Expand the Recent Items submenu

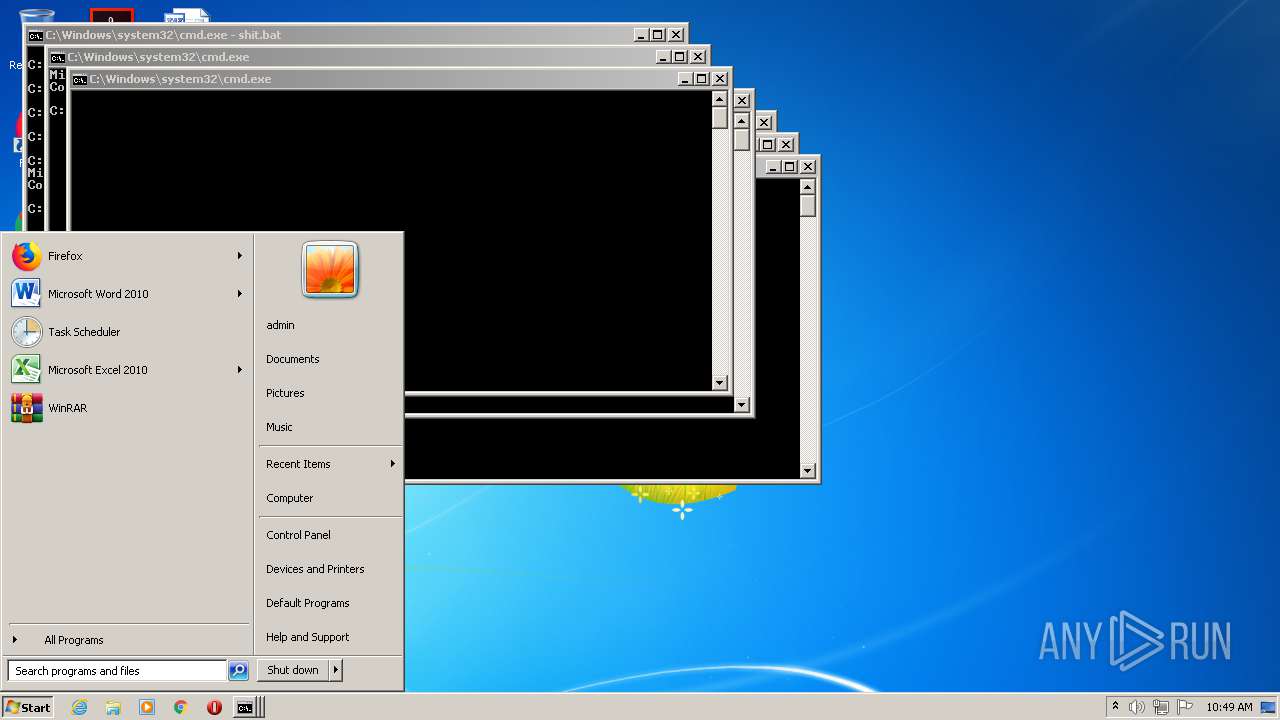point(393,464)
